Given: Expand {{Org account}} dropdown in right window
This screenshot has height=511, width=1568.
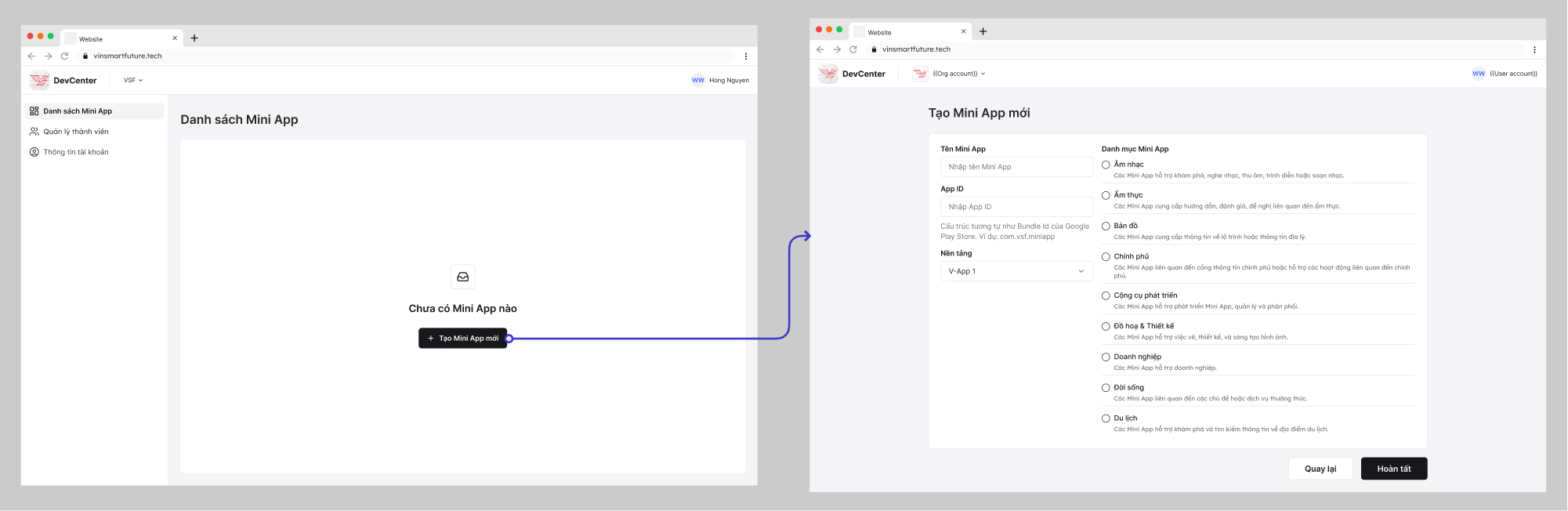Looking at the screenshot, I should [x=959, y=74].
